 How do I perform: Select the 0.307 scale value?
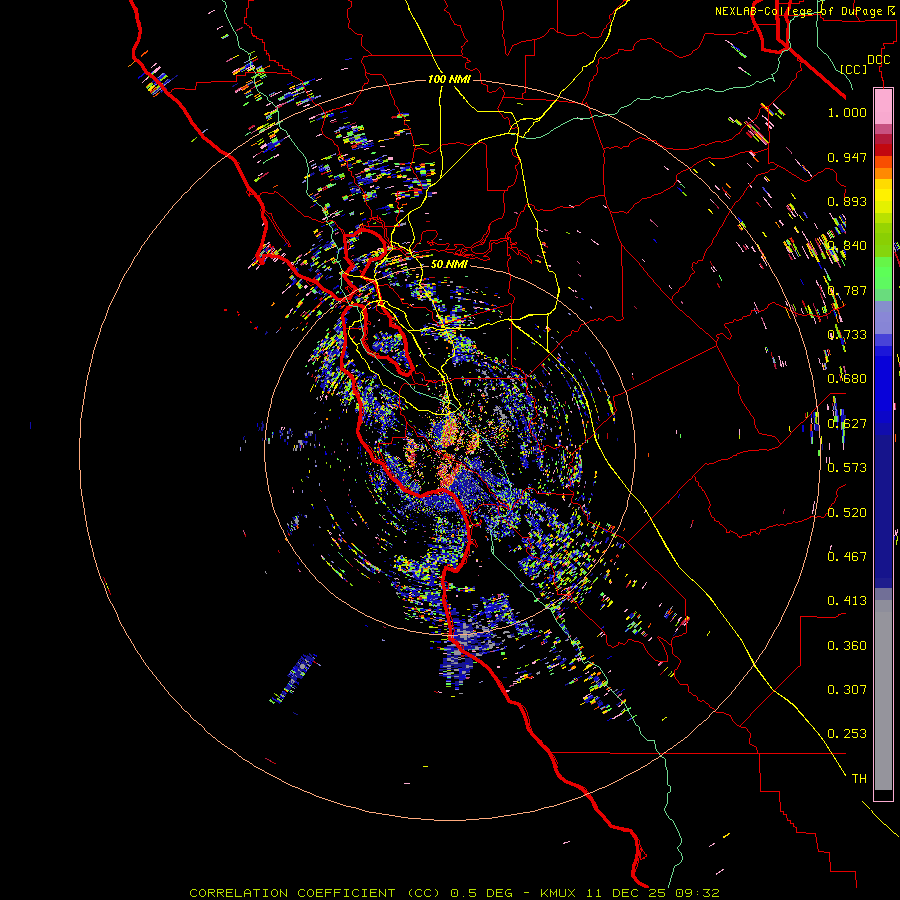[847, 690]
